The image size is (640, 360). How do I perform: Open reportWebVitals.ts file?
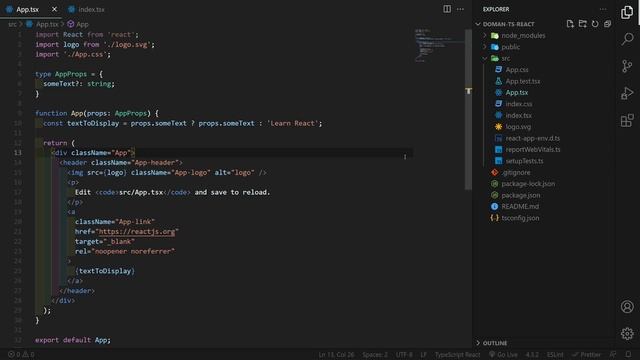point(533,150)
